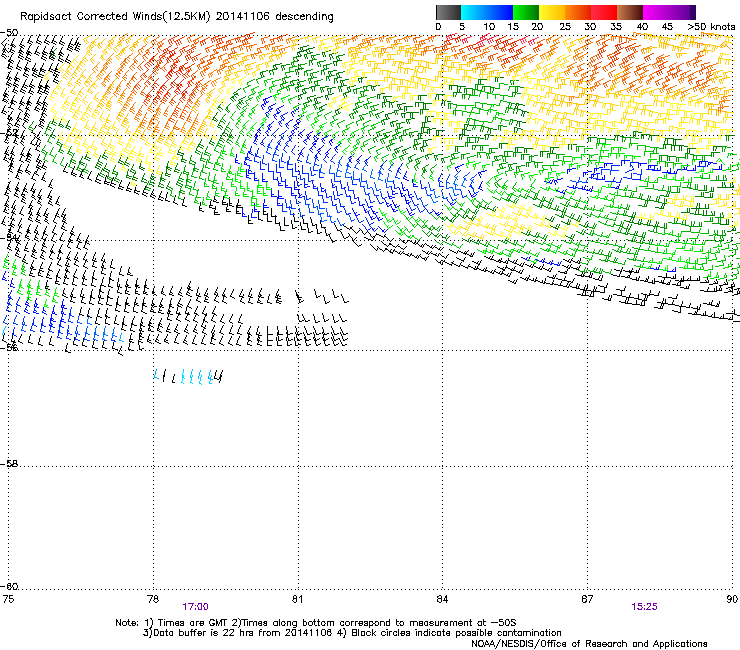740x650 pixels.
Task: Click the '25' label under the color bar
Action: tap(565, 27)
